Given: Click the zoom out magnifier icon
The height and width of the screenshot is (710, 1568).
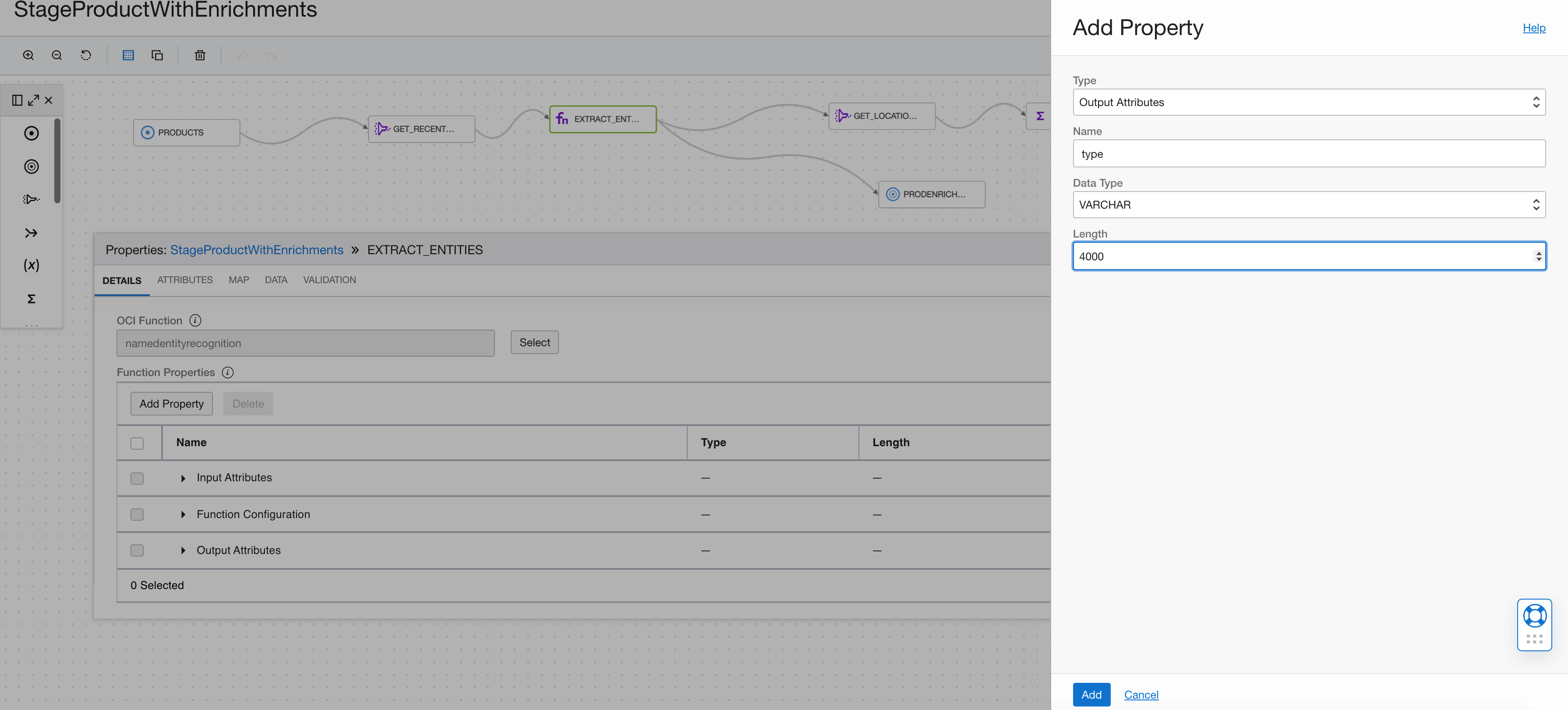Looking at the screenshot, I should pyautogui.click(x=57, y=55).
